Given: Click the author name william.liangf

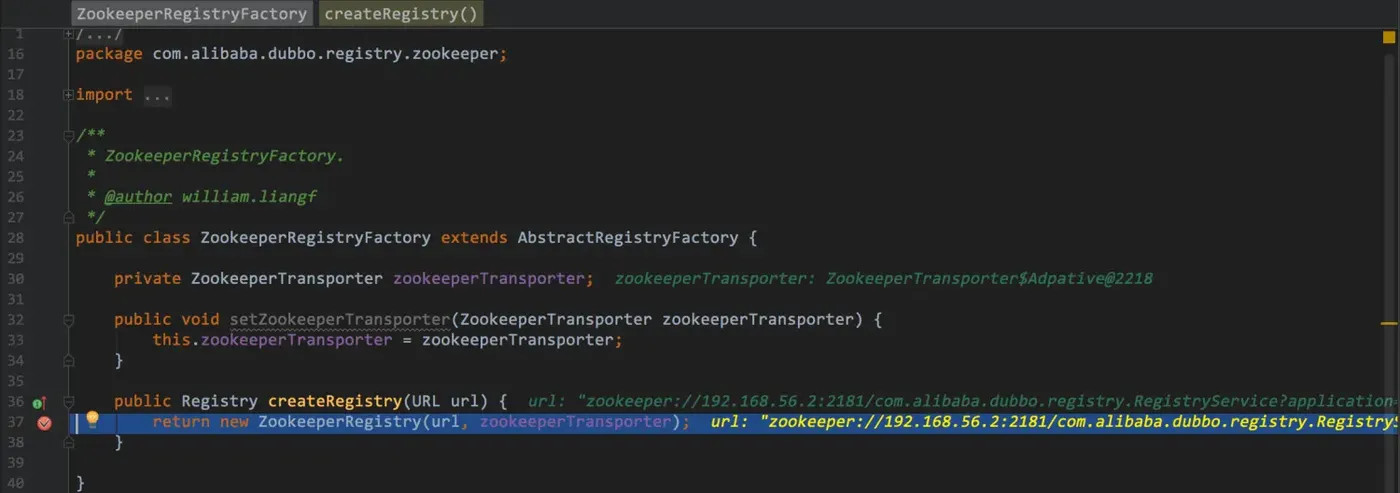Looking at the screenshot, I should [x=249, y=197].
